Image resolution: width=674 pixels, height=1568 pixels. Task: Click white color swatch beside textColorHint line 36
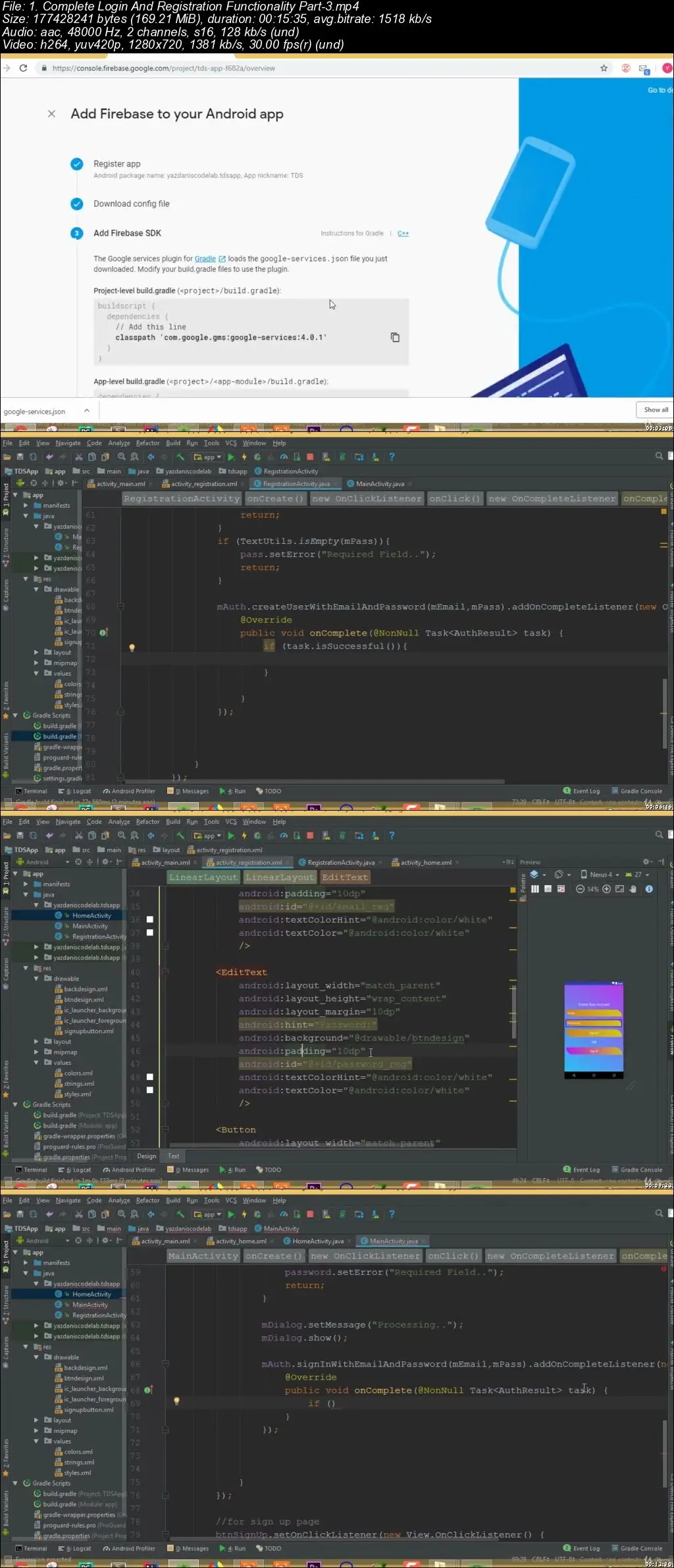149,919
